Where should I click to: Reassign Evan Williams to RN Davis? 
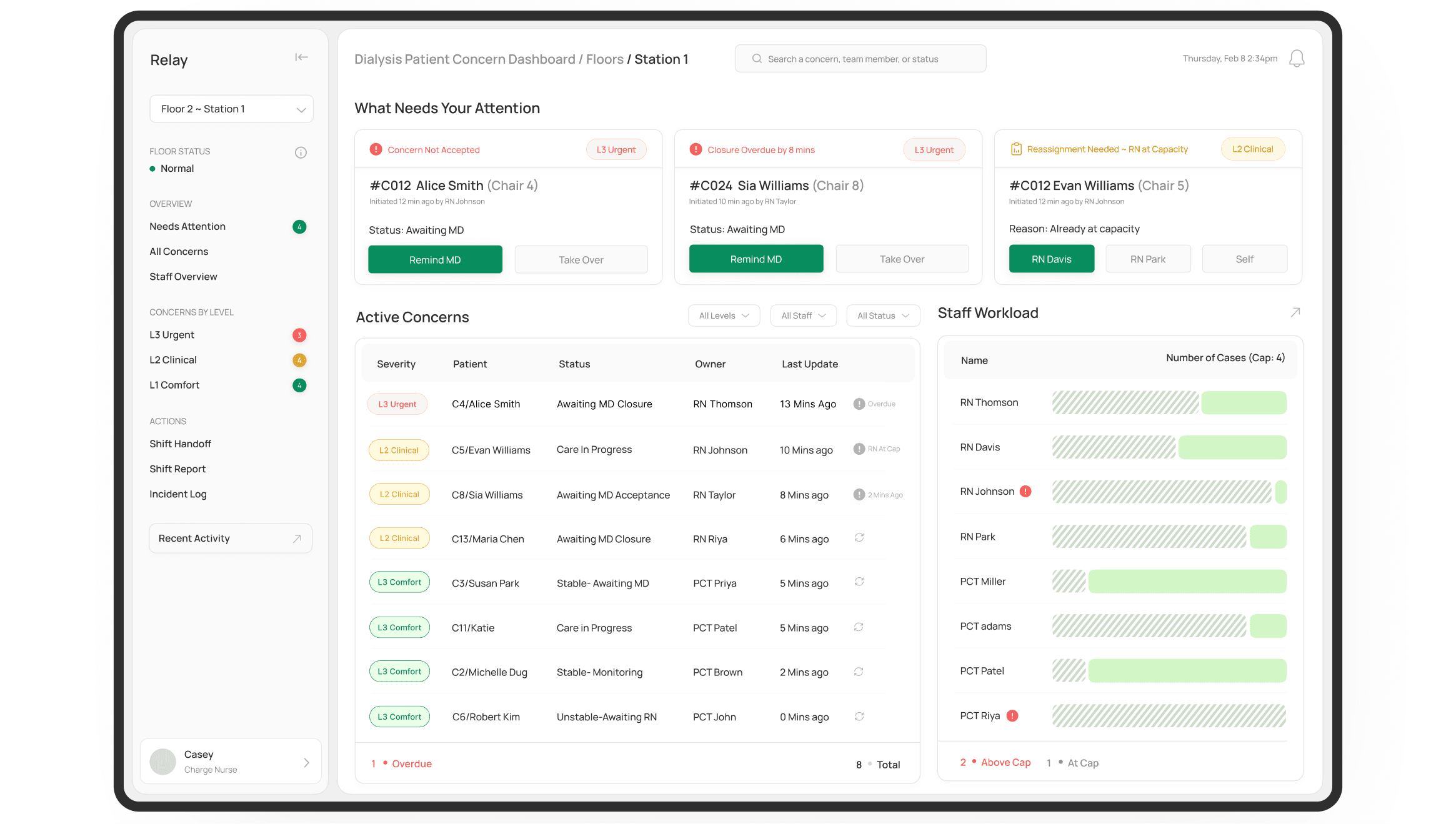[1051, 259]
